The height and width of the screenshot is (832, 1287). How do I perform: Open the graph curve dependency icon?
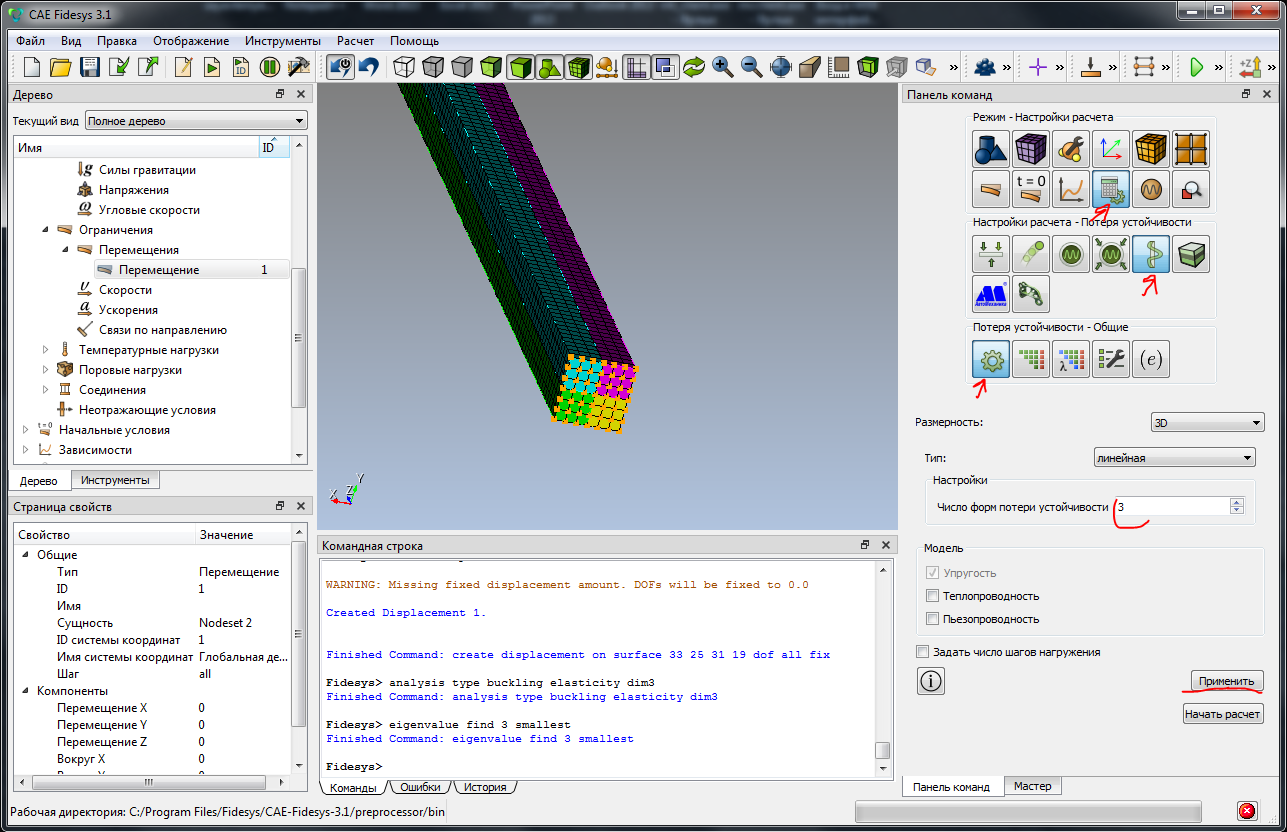coord(1070,188)
